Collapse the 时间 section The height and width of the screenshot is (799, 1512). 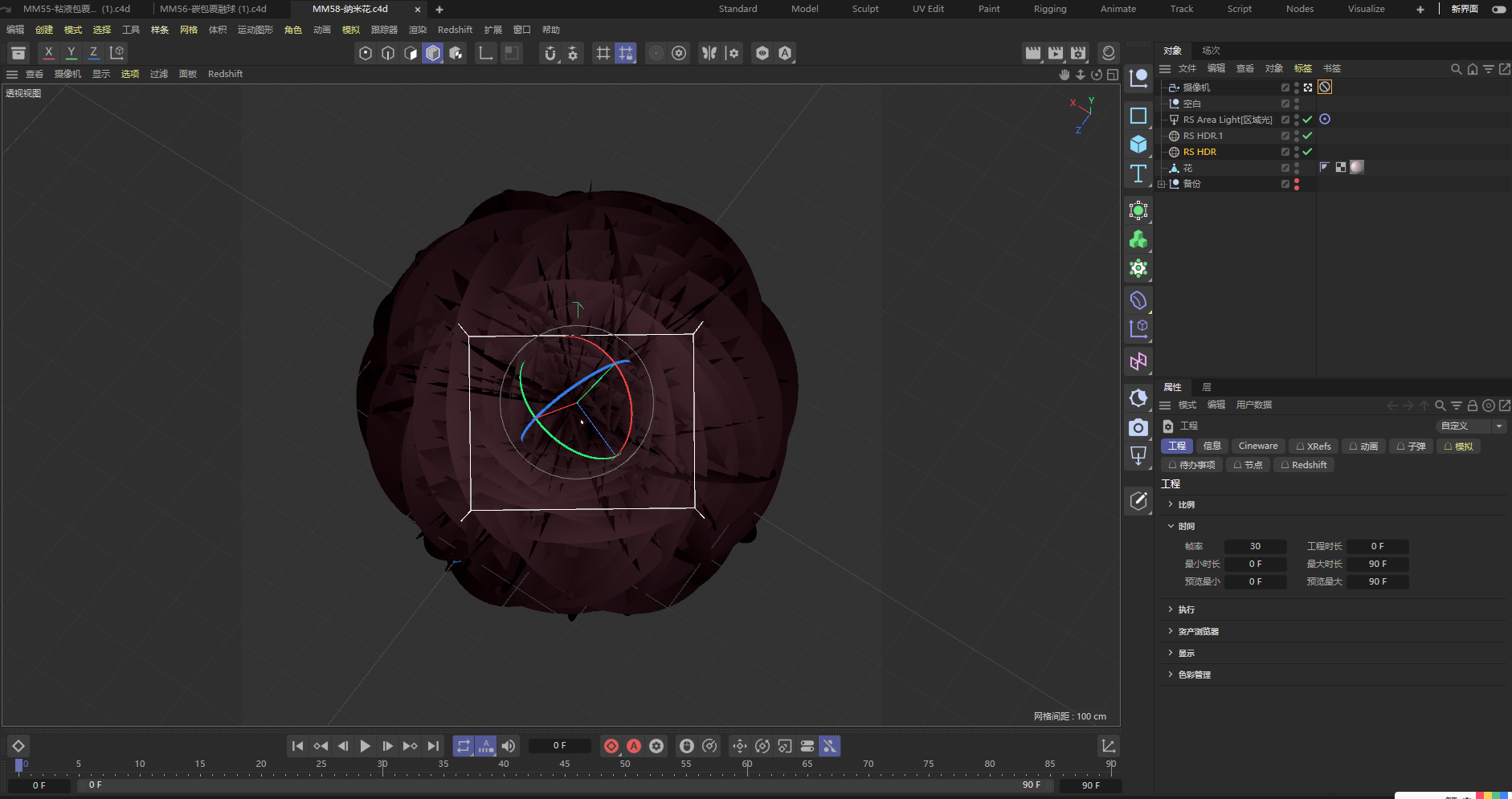(1171, 526)
